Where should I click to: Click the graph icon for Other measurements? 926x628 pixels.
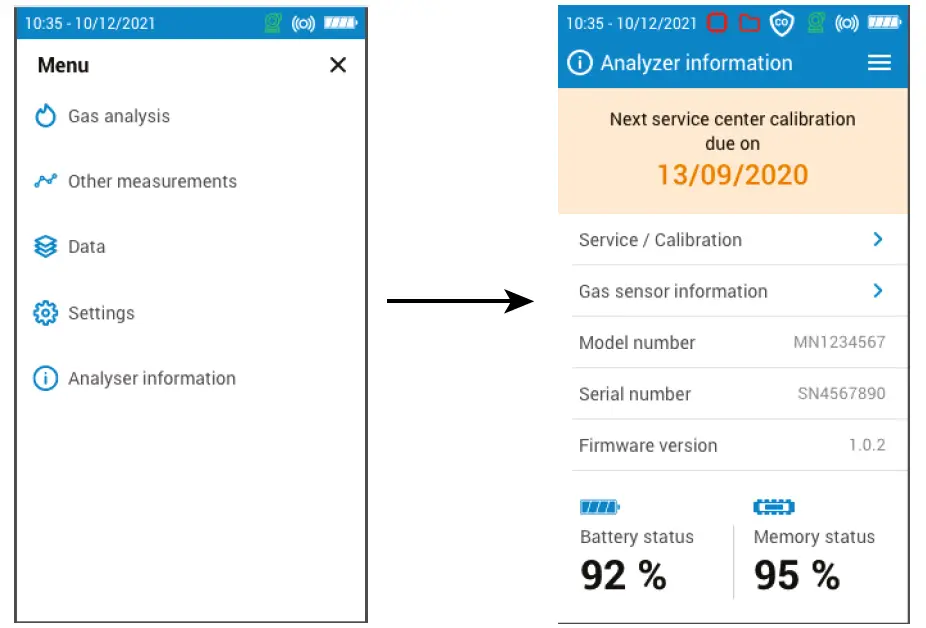tap(45, 182)
